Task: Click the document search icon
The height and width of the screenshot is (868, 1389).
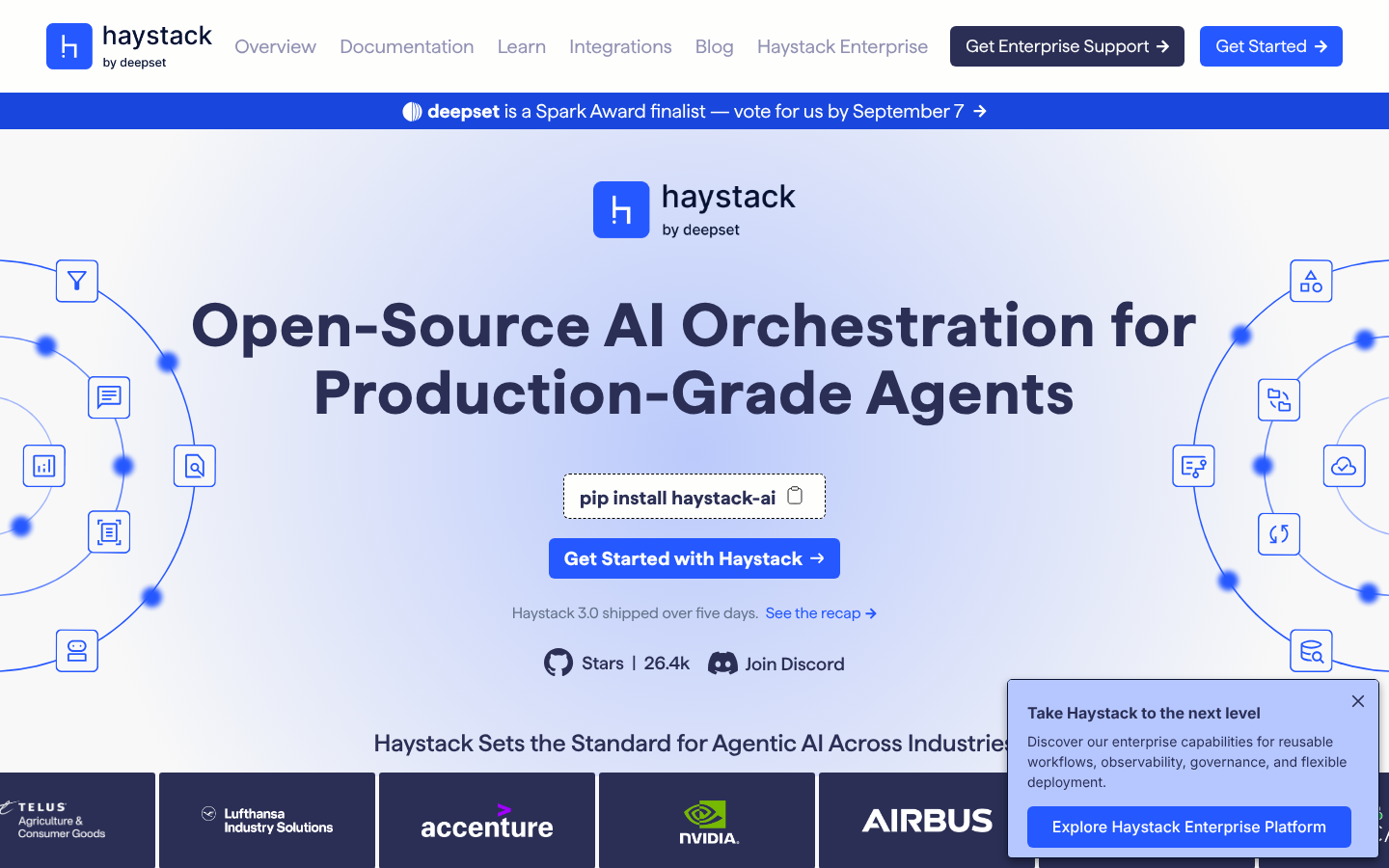Action: pos(195,466)
